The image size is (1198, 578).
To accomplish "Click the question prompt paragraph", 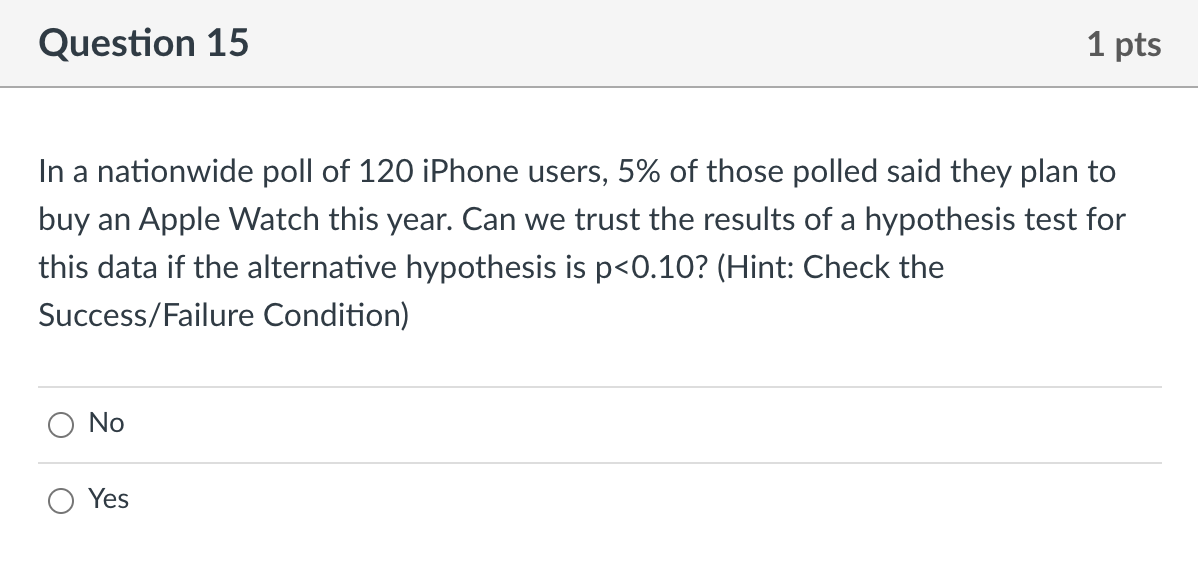I will click(x=580, y=240).
